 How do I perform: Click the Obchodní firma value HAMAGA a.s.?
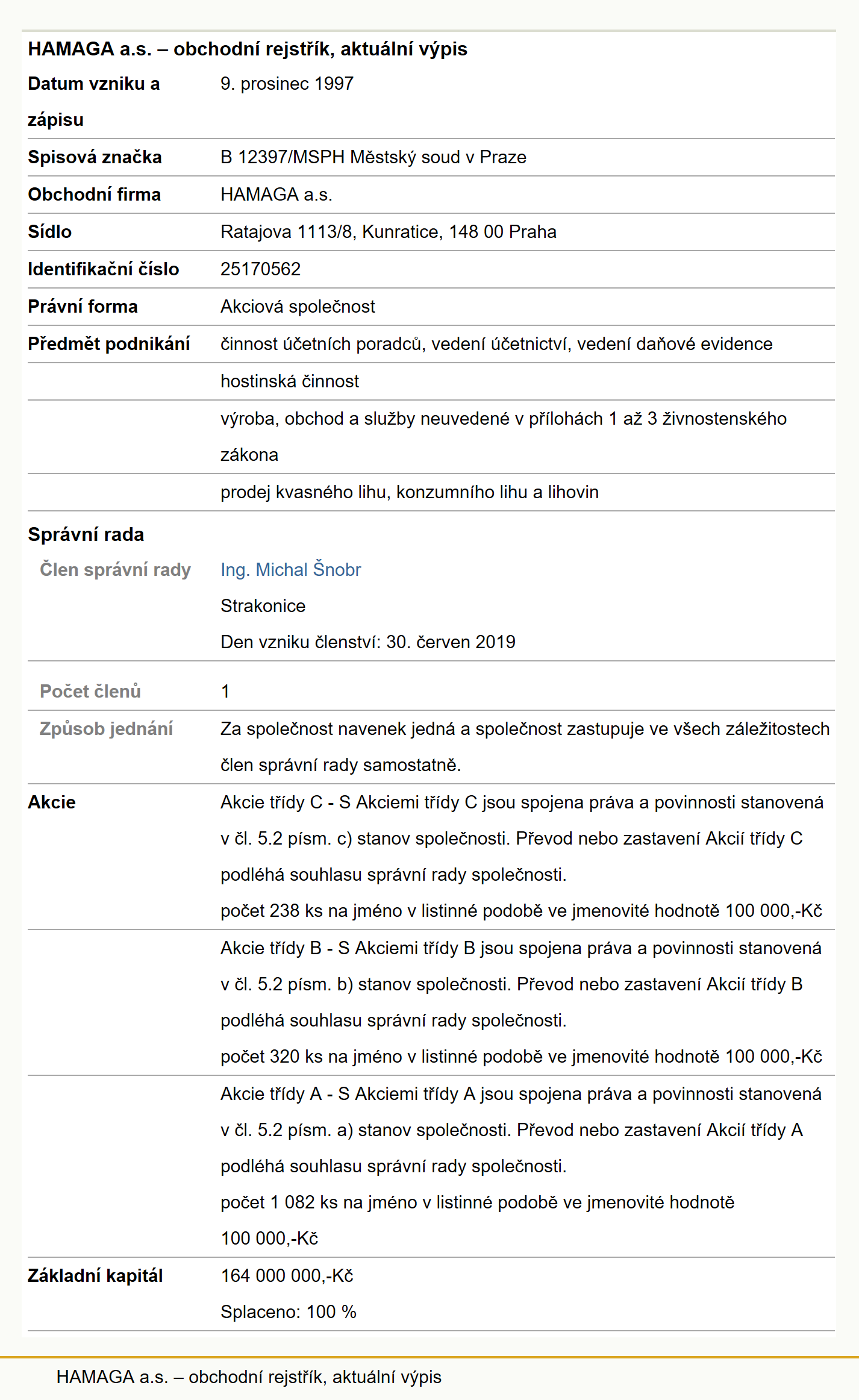coord(276,195)
